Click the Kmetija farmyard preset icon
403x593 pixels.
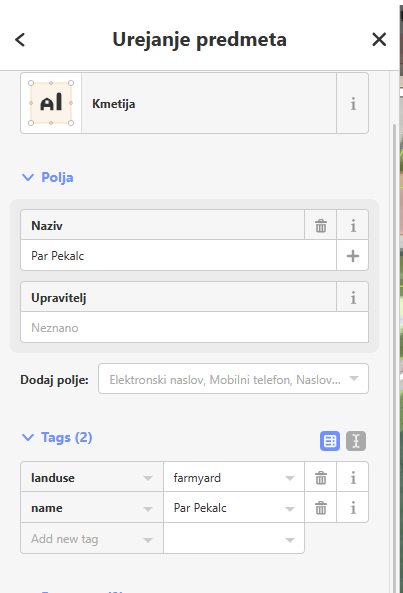click(x=51, y=103)
